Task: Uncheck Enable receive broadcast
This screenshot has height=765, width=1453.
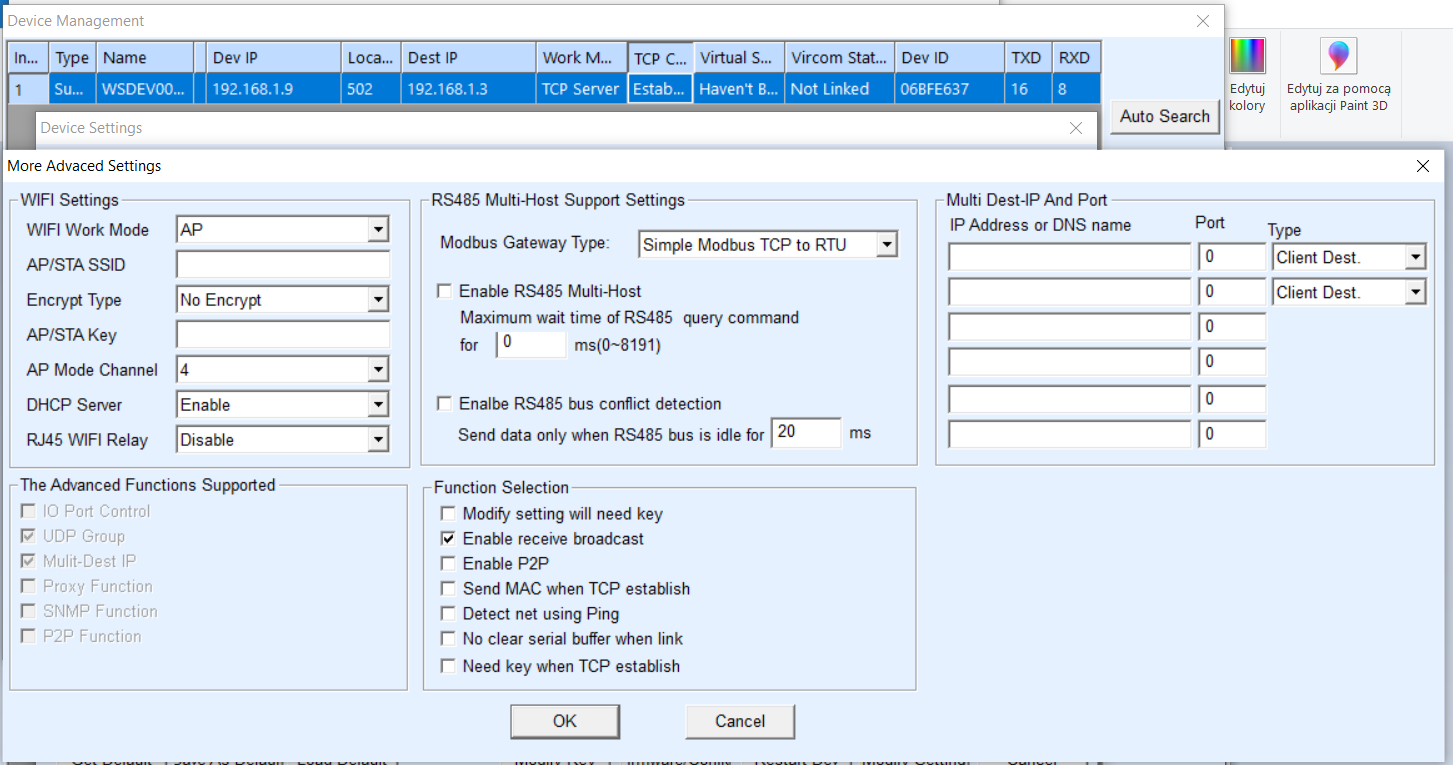Action: [448, 538]
